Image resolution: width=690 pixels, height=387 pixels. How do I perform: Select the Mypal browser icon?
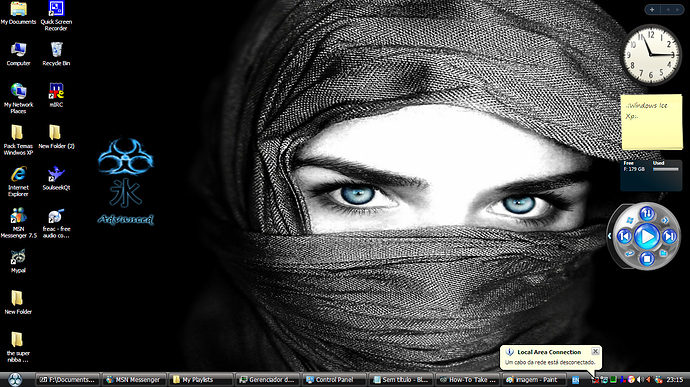pos(18,261)
